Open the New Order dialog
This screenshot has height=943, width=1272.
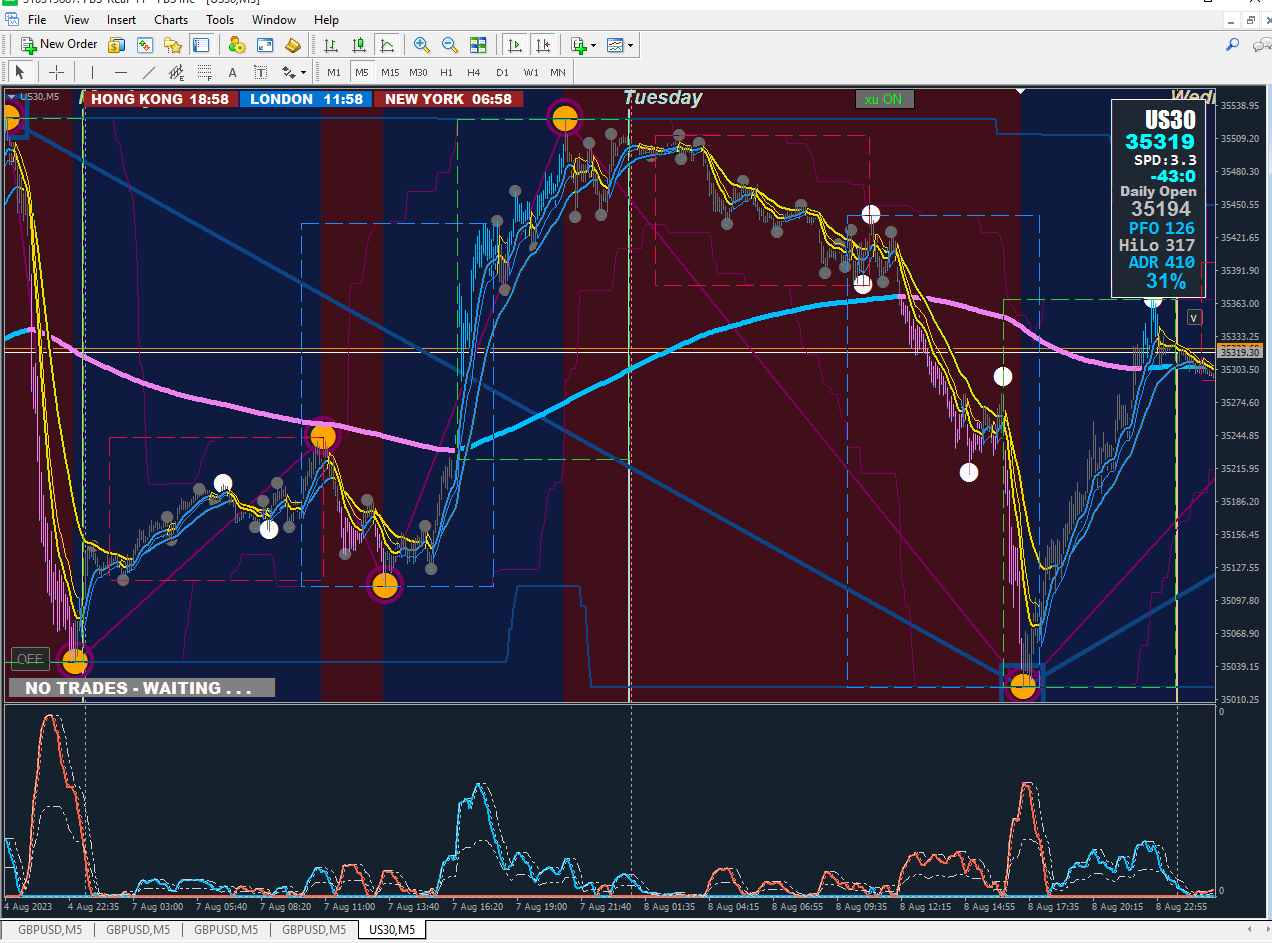[59, 44]
